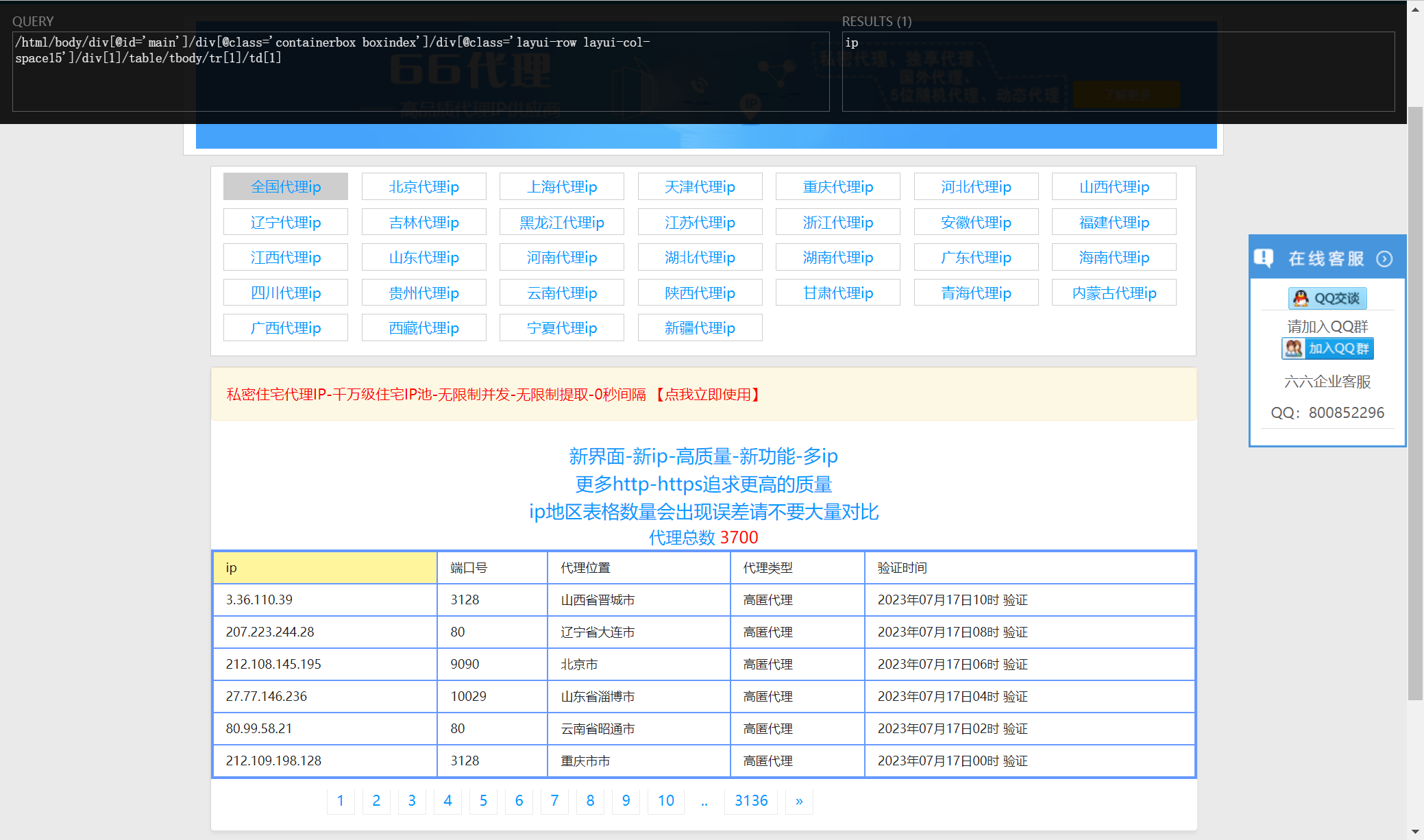Open the 河南代理ip link
Screen dimensions: 1424x840
[562, 257]
